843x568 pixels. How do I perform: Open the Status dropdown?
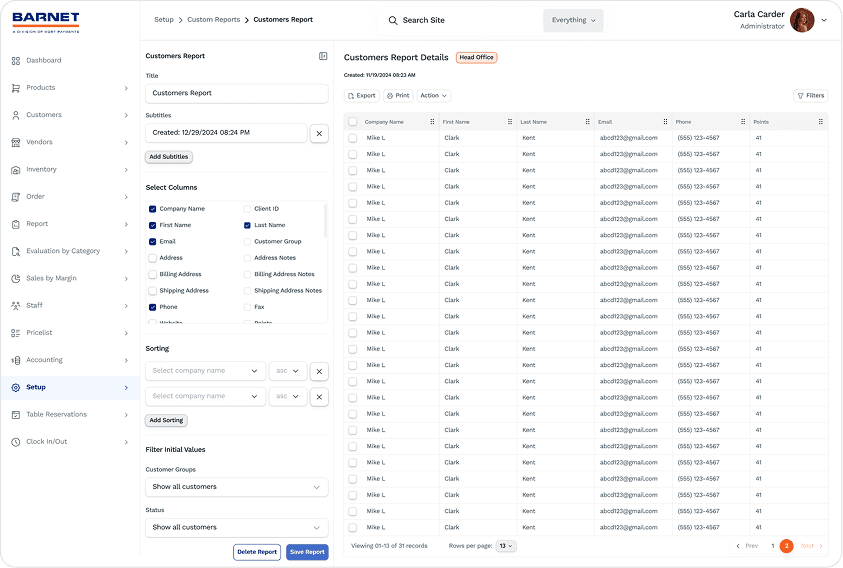point(237,528)
